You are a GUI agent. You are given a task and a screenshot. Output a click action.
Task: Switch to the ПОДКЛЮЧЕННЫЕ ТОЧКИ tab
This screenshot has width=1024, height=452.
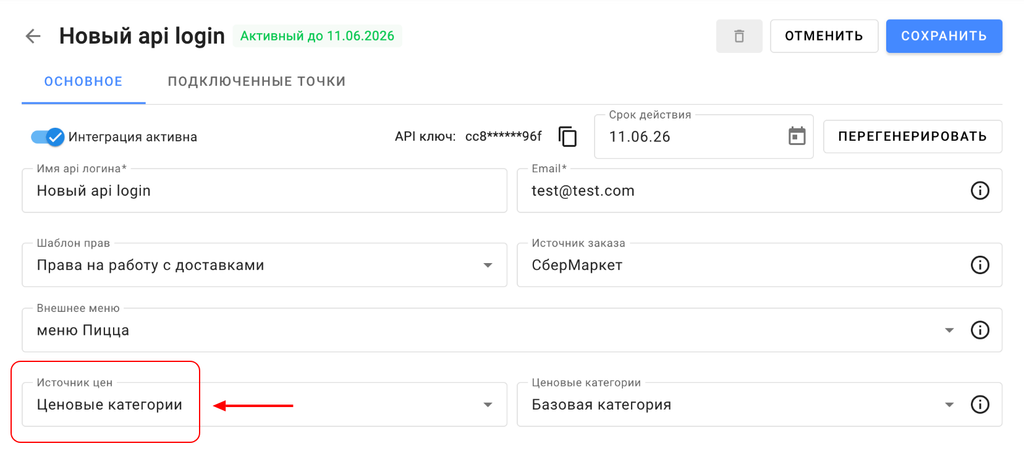click(x=257, y=82)
